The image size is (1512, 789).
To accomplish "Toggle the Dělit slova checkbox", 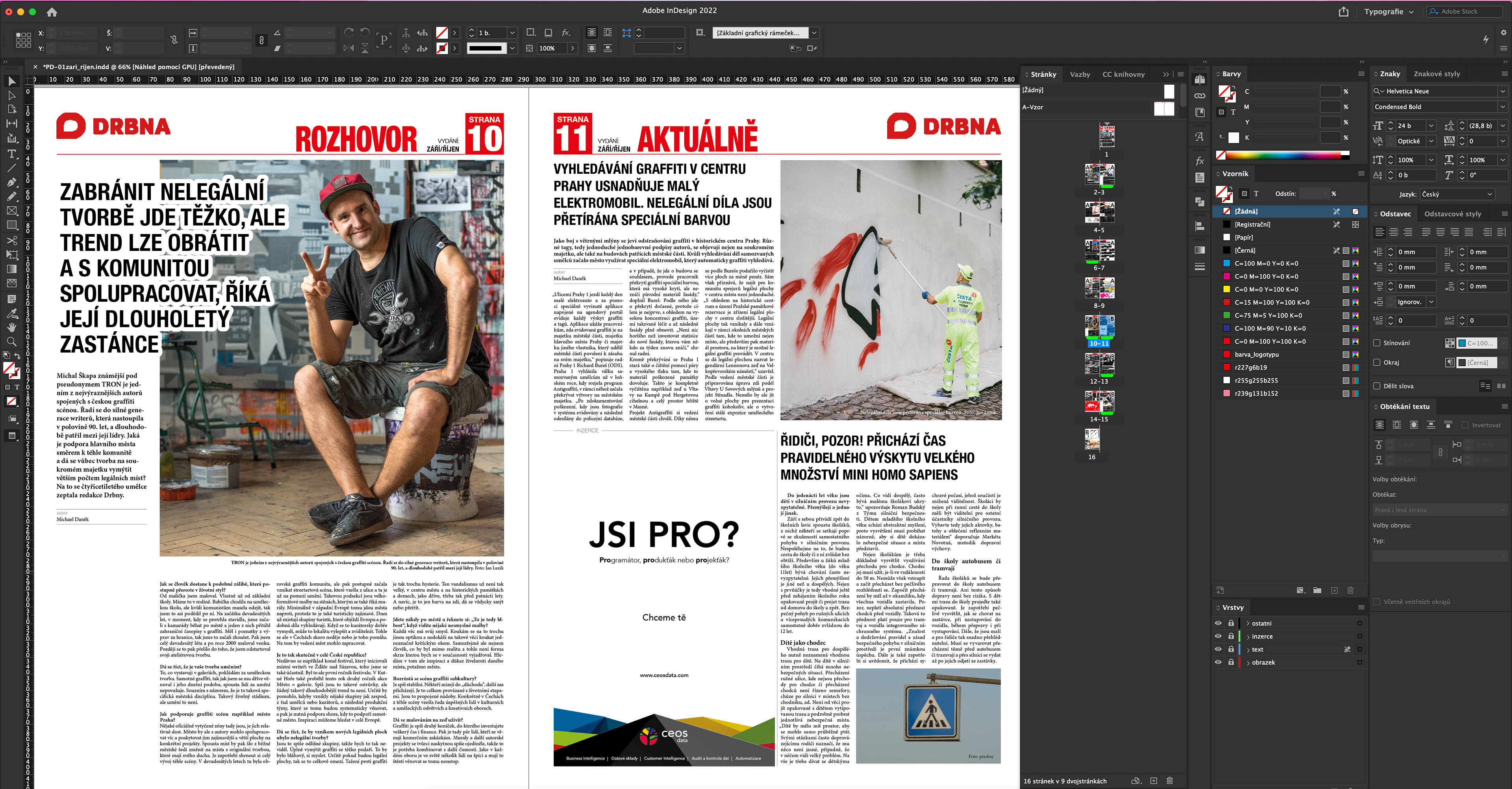I will (x=1377, y=386).
